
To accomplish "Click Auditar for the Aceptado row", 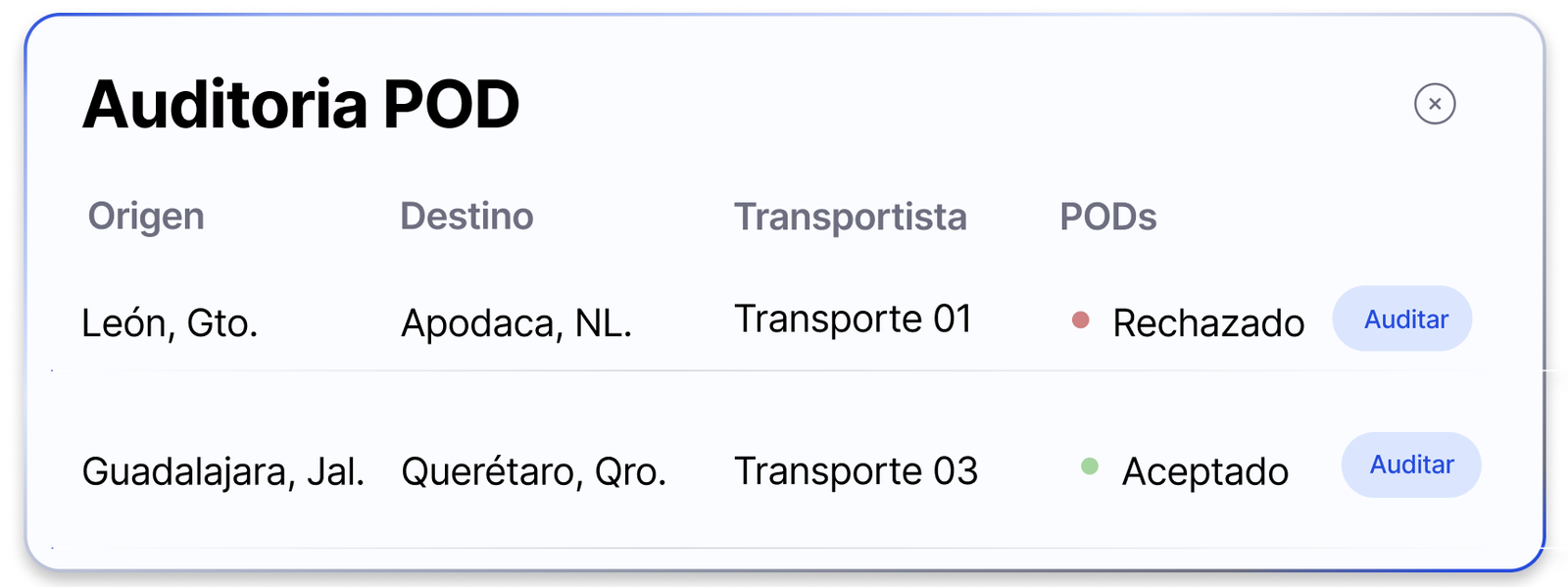I will point(1411,465).
